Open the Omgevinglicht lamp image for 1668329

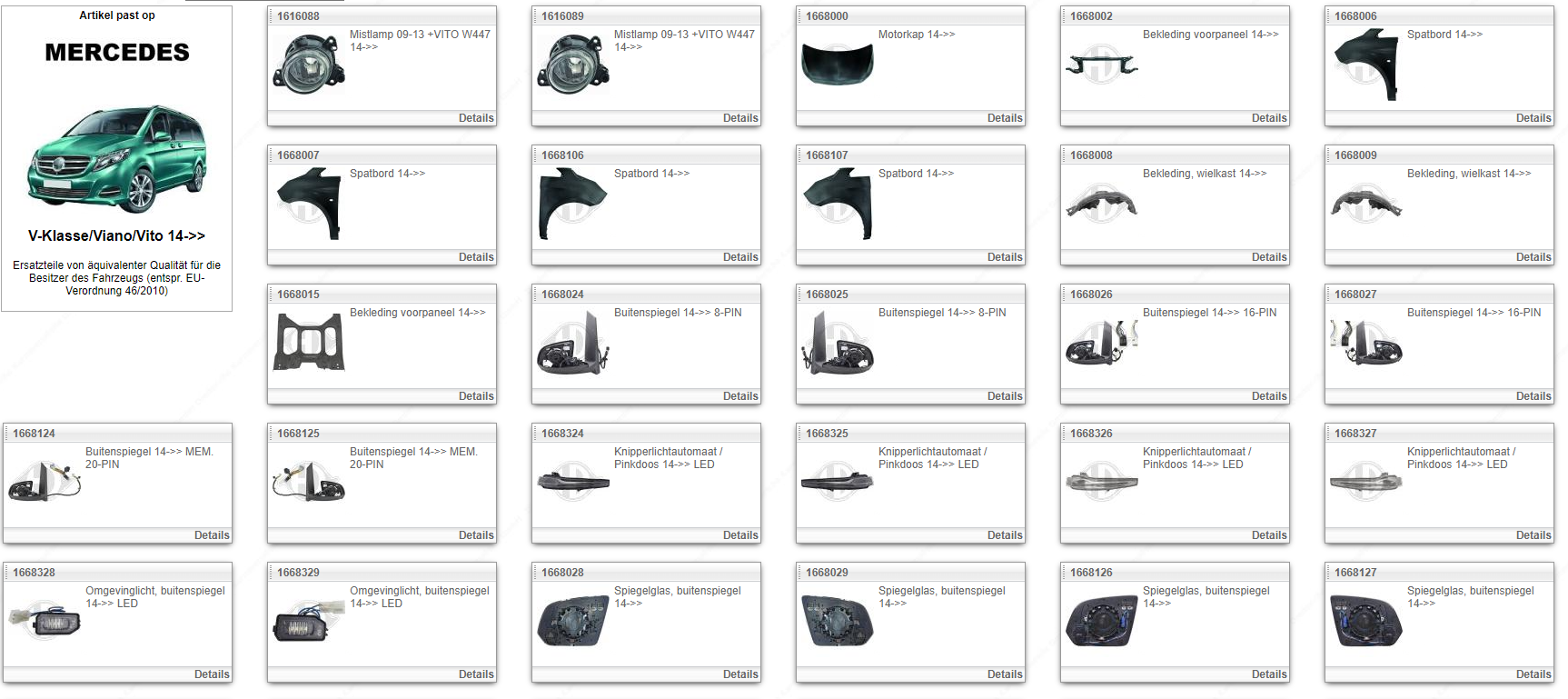click(x=309, y=623)
